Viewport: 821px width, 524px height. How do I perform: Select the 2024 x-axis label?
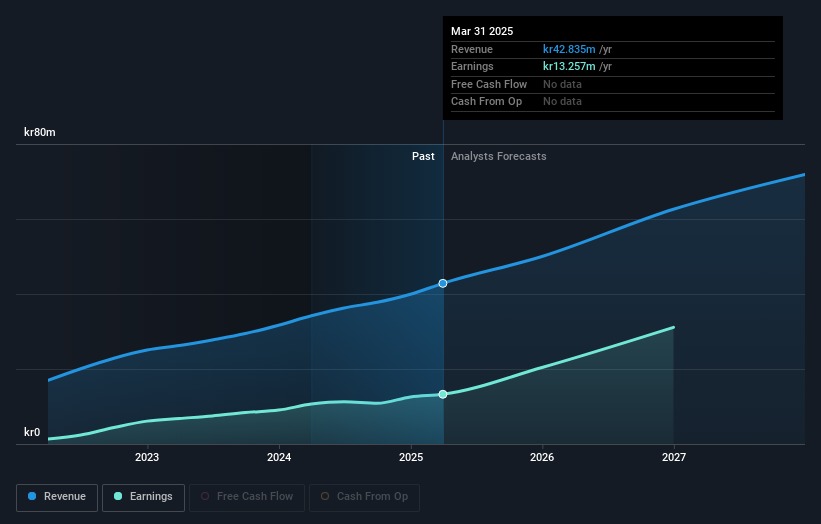tap(279, 457)
